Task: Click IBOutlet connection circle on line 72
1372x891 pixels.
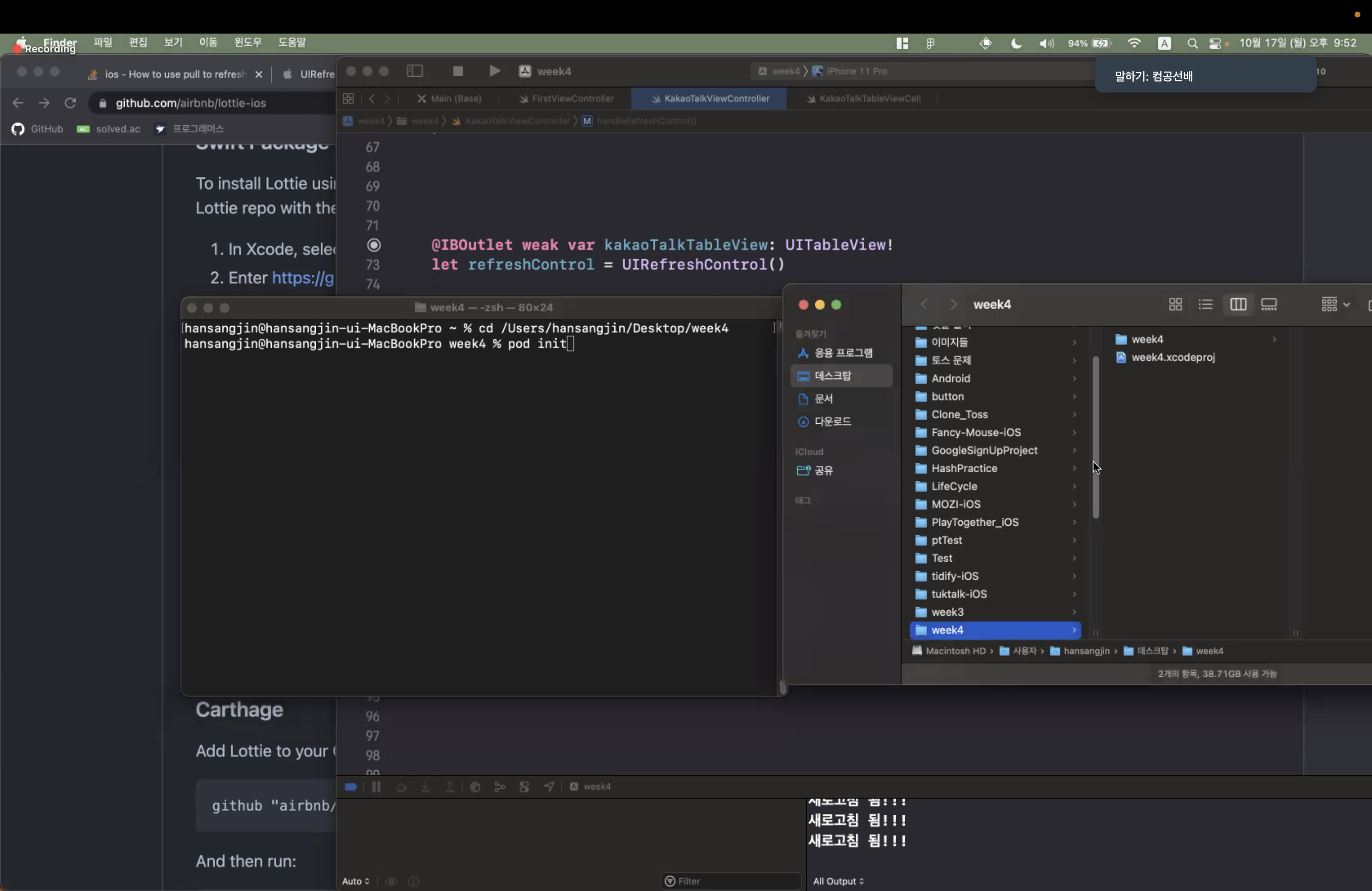Action: click(x=374, y=245)
